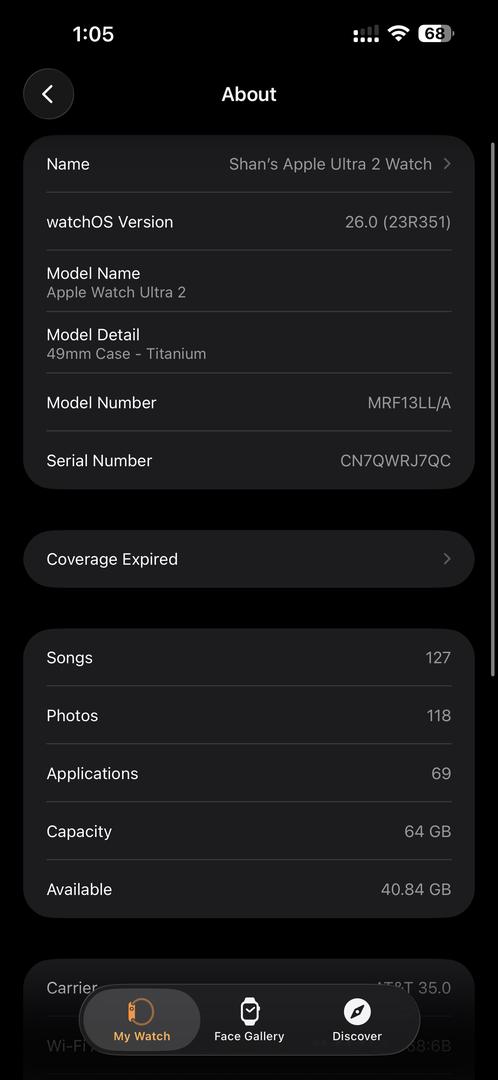498x1080 pixels.
Task: Open the watch name Shan's Apple Ultra 2 Watch
Action: point(331,164)
